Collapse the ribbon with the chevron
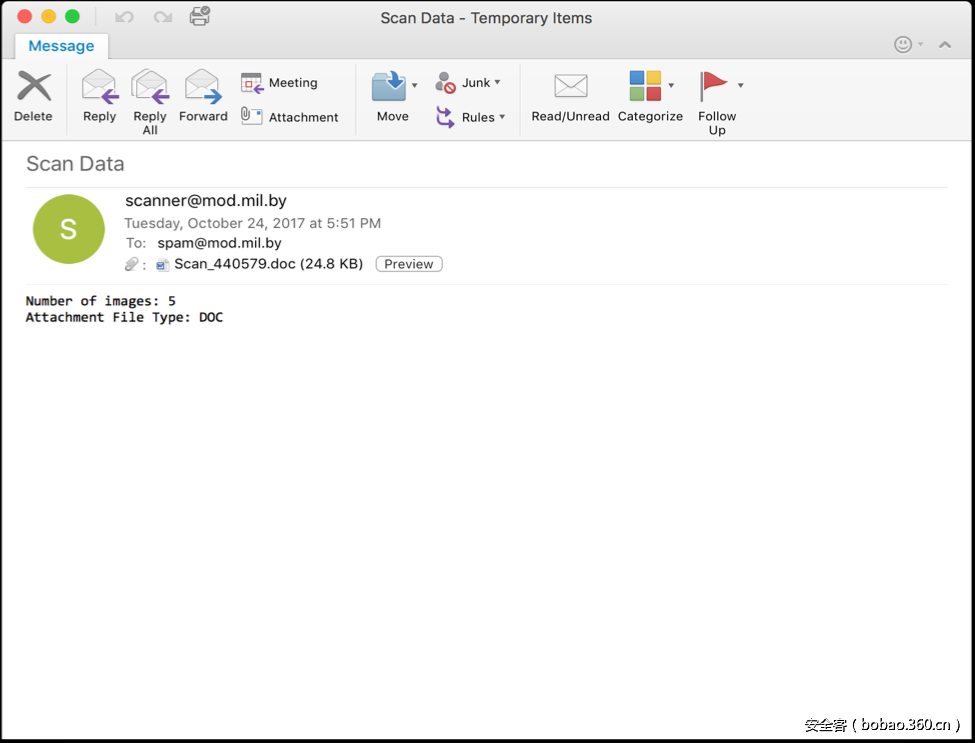975x743 pixels. (x=945, y=45)
